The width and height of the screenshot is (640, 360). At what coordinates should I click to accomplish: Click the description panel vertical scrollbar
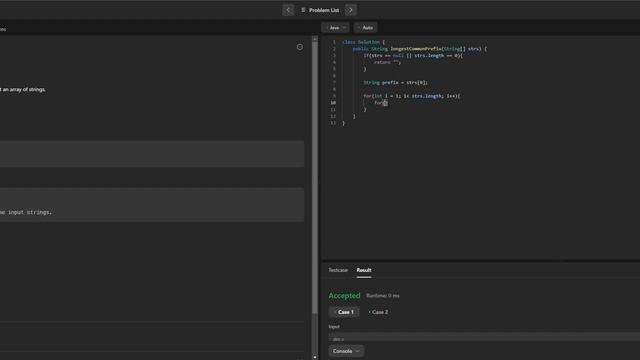coord(315,178)
